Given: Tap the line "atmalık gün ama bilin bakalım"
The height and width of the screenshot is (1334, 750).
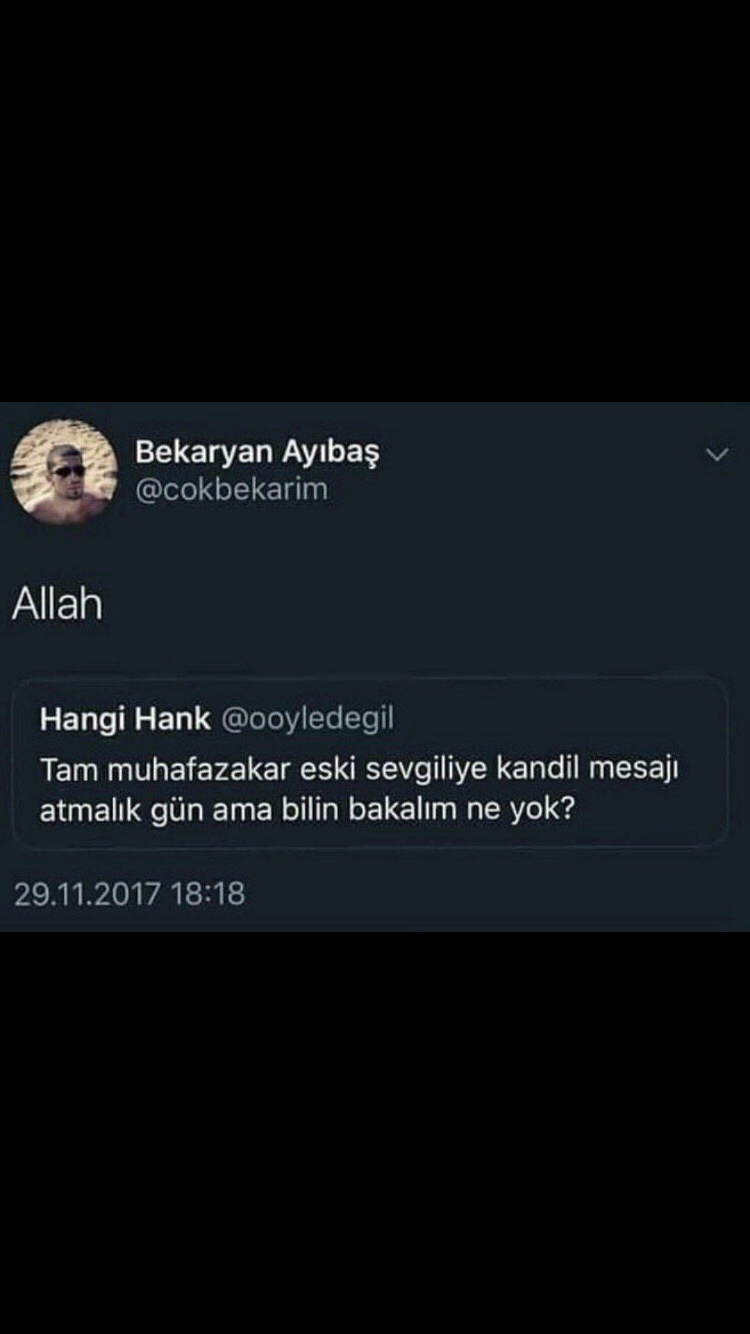Looking at the screenshot, I should point(307,809).
